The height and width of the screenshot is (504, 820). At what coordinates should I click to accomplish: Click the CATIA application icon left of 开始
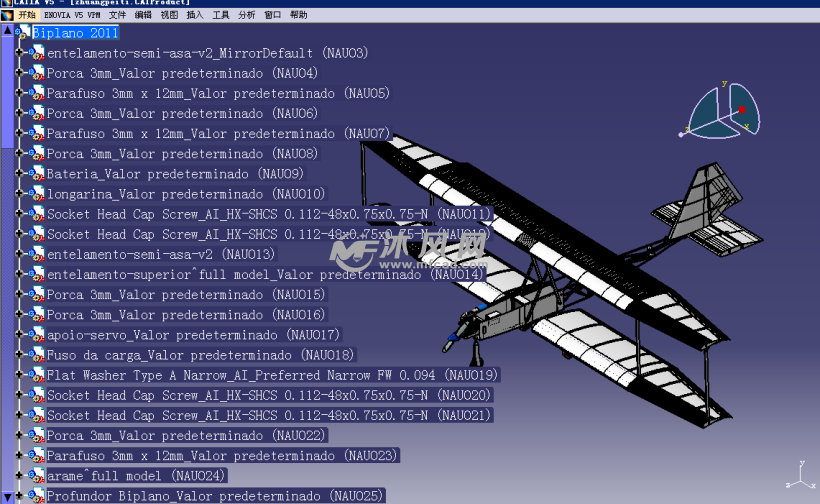point(7,15)
